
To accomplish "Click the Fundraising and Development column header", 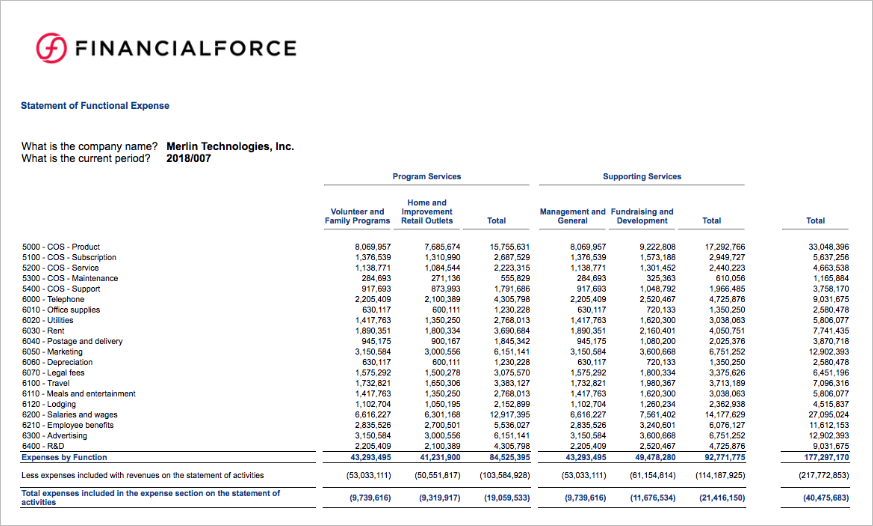I will click(x=641, y=216).
